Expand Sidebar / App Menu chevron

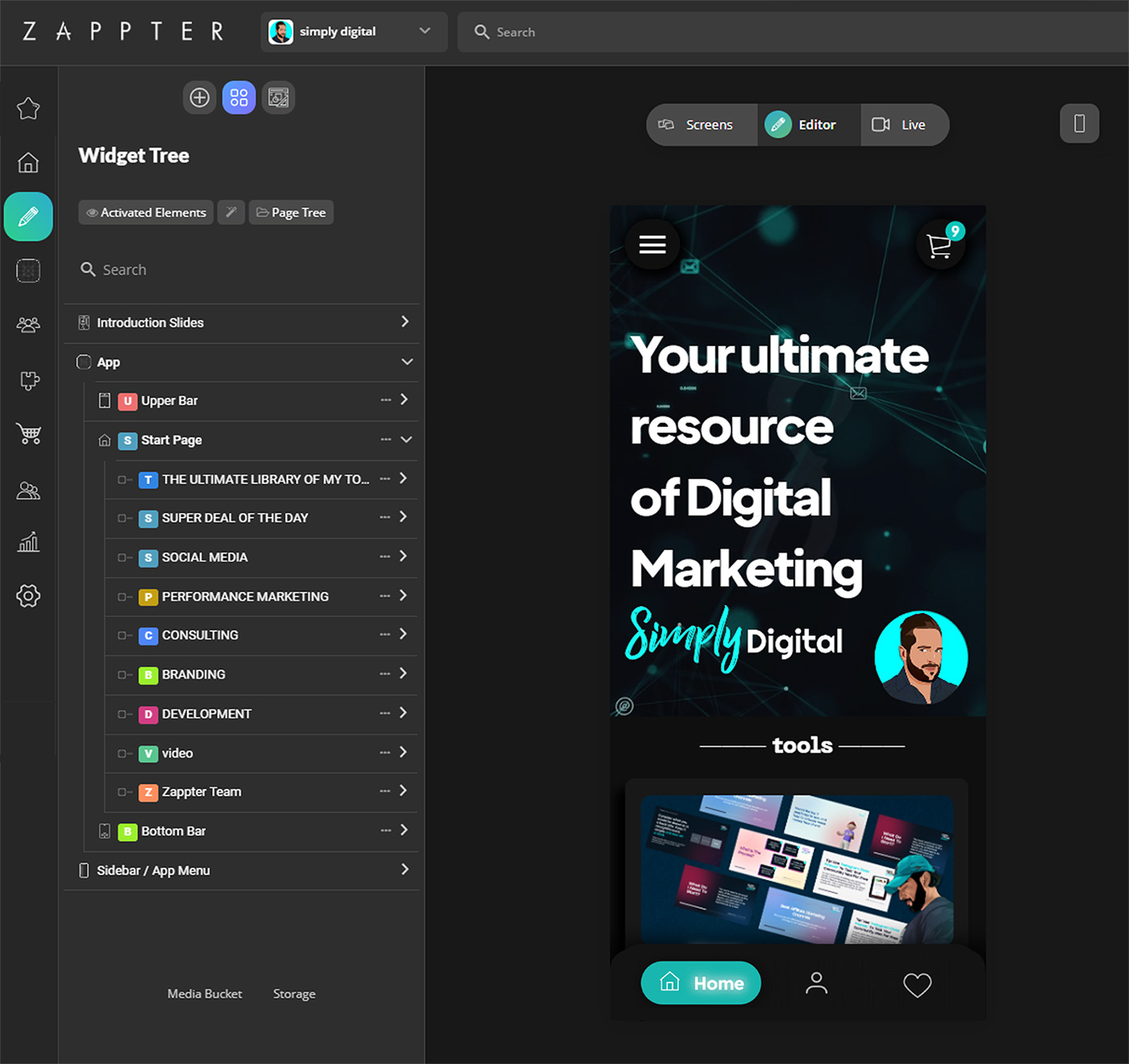click(405, 870)
